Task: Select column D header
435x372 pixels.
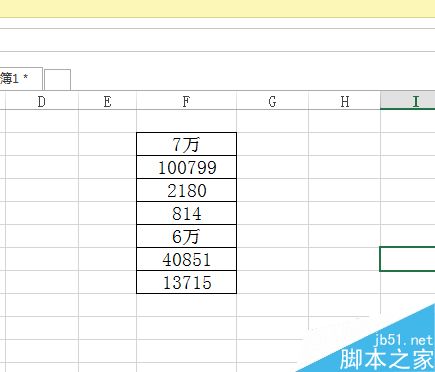Action: (x=42, y=101)
